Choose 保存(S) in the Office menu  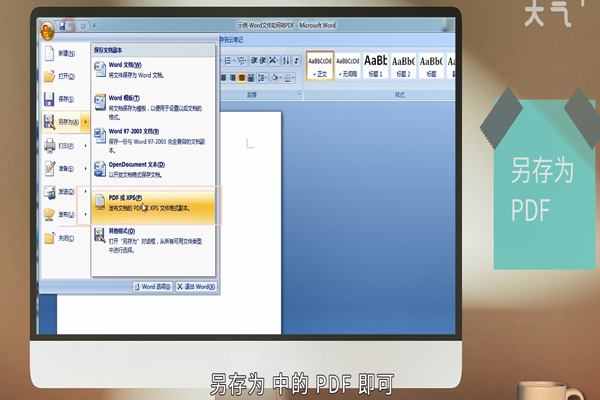tap(65, 99)
